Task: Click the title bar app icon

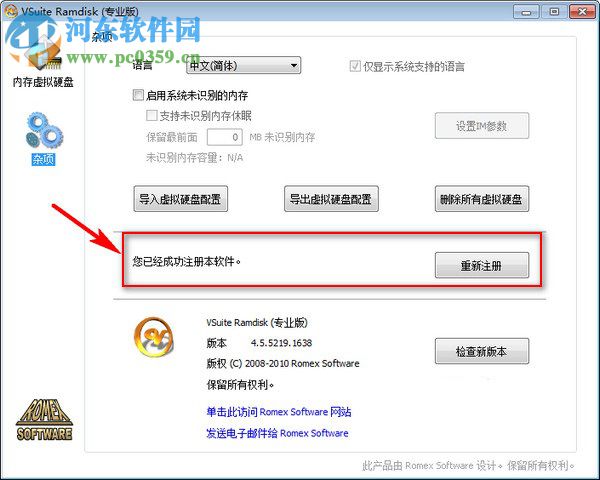Action: (x=11, y=11)
